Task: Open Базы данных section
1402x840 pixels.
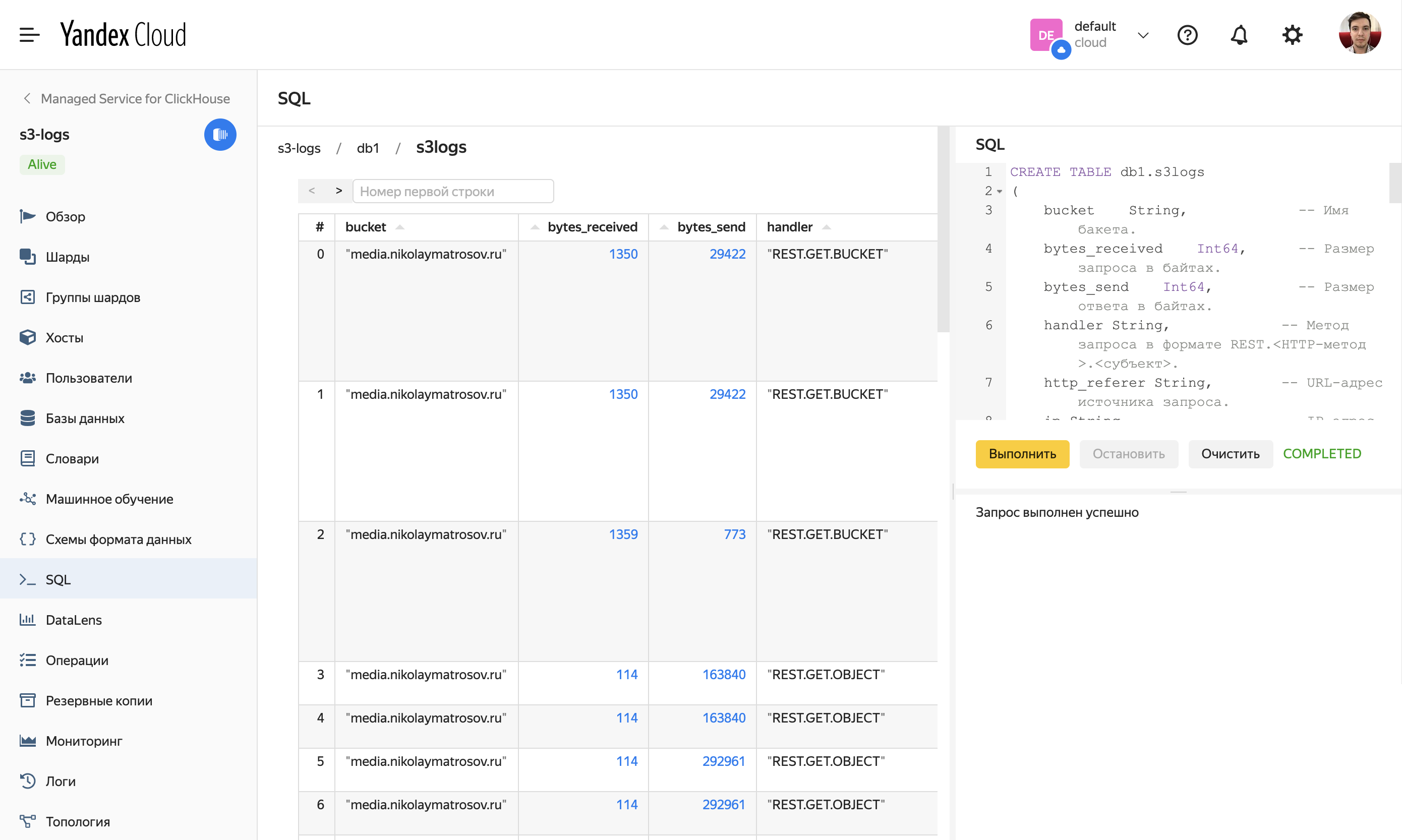Action: click(128, 418)
